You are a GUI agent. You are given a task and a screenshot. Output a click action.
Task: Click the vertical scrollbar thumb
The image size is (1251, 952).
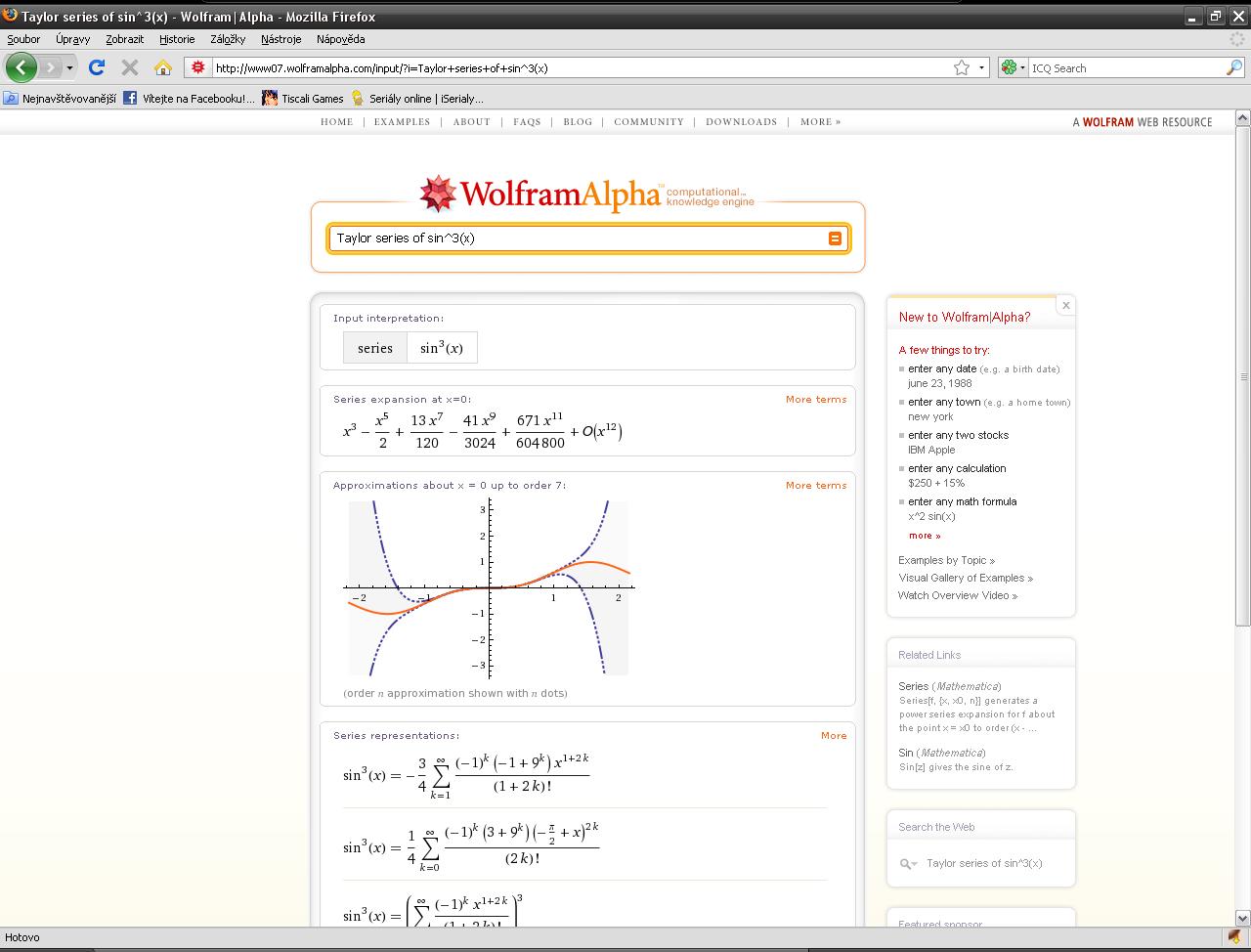pos(1242,376)
